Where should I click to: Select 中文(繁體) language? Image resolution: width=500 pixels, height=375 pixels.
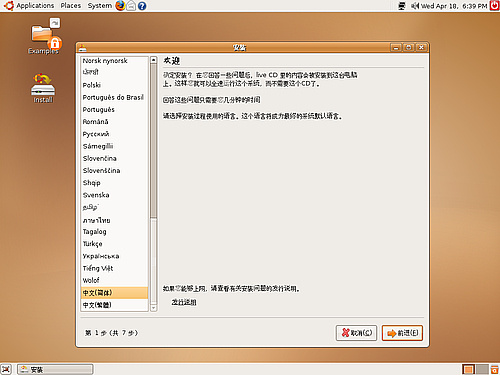114,305
